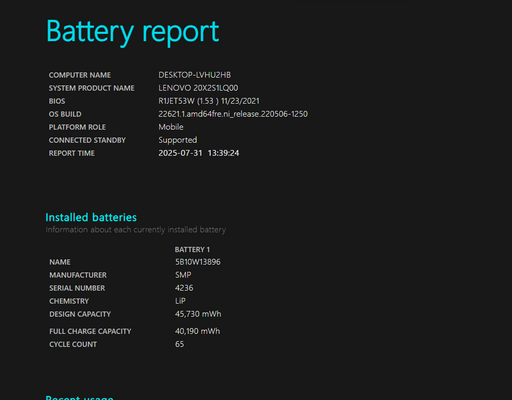
Task: Click the Battery report title heading
Action: tap(133, 32)
